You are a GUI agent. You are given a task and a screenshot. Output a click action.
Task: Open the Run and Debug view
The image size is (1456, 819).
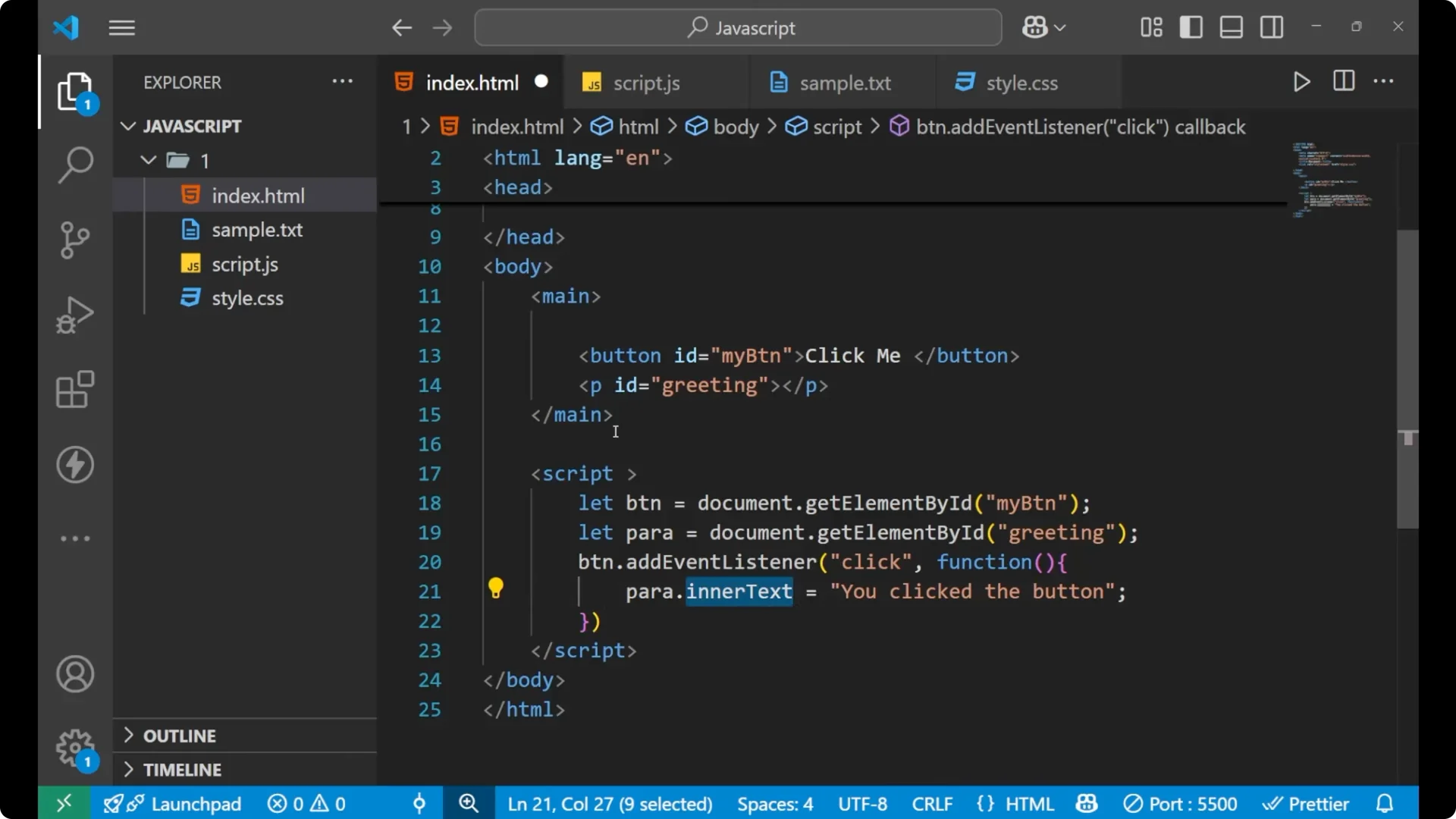[75, 314]
